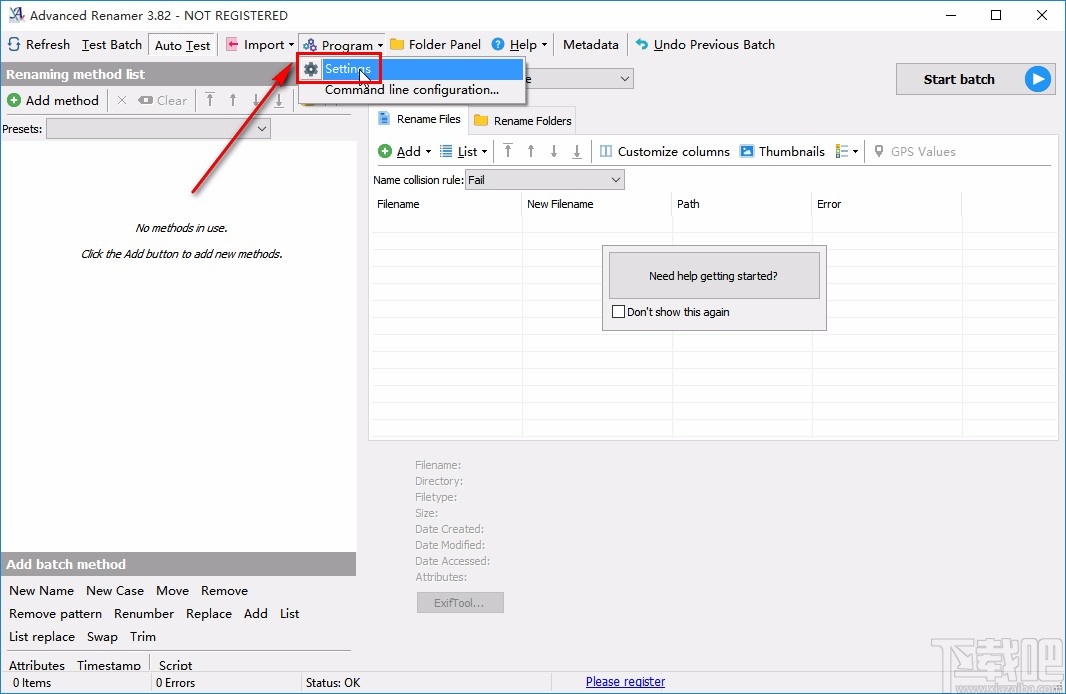The height and width of the screenshot is (694, 1066).
Task: Click the Filename column header
Action: 446,204
